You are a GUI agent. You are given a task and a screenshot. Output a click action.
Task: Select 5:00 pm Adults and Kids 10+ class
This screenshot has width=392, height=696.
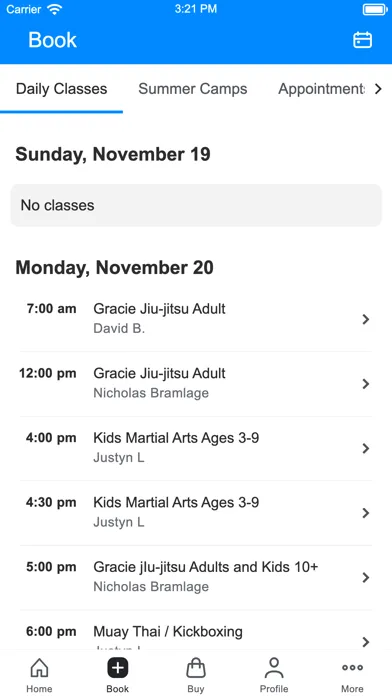click(x=196, y=577)
